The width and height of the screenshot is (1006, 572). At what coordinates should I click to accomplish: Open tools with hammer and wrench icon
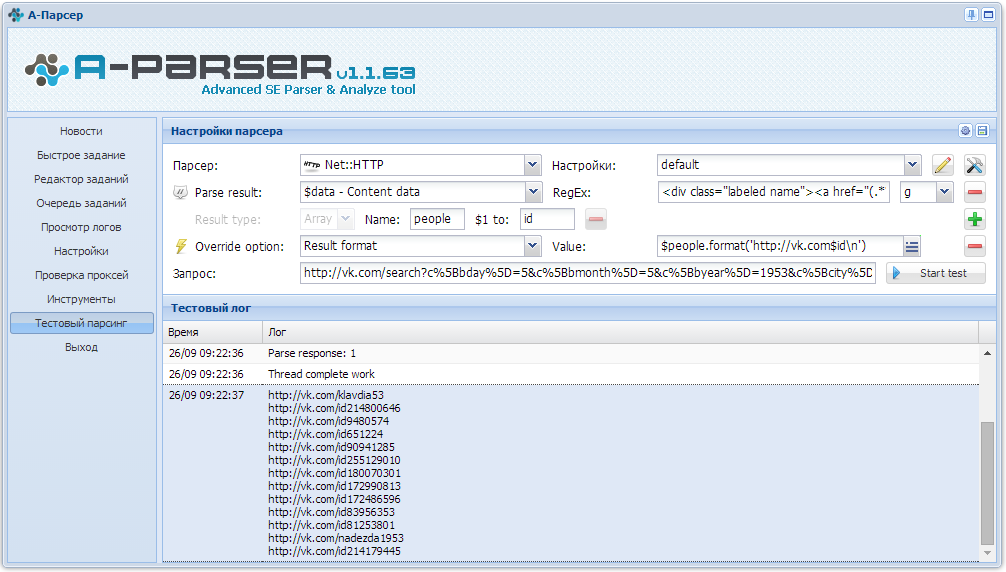point(975,165)
